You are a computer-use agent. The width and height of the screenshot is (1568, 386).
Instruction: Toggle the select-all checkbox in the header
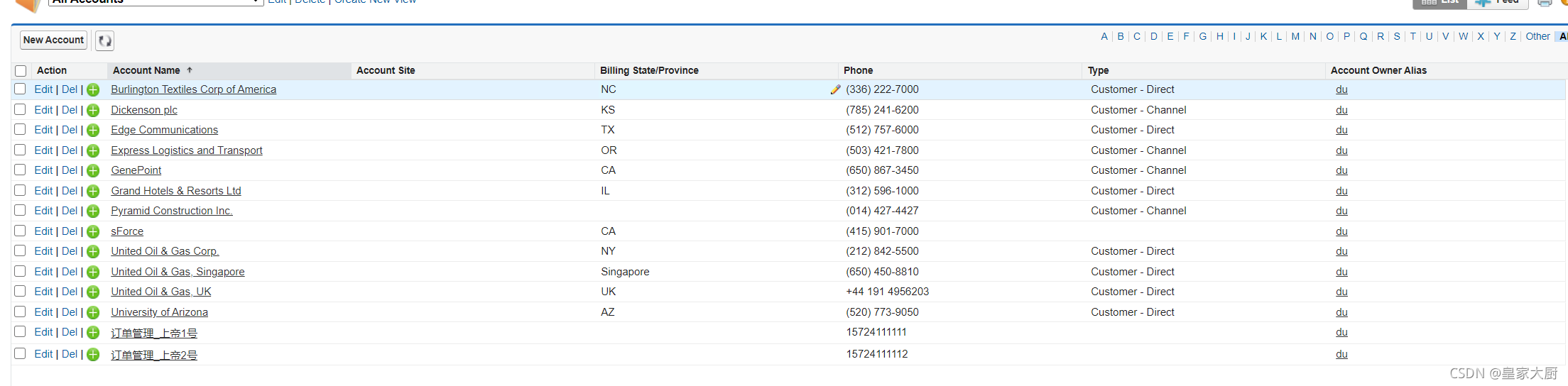click(x=21, y=71)
